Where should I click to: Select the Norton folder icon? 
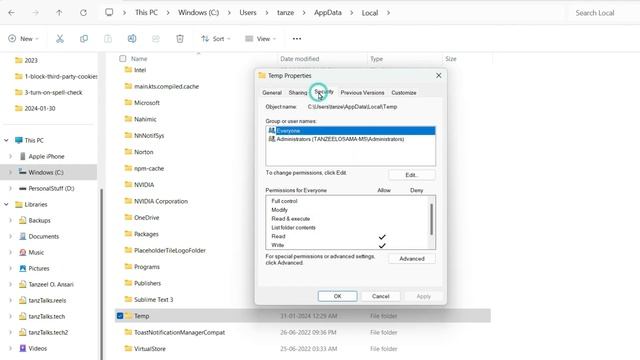(128, 151)
